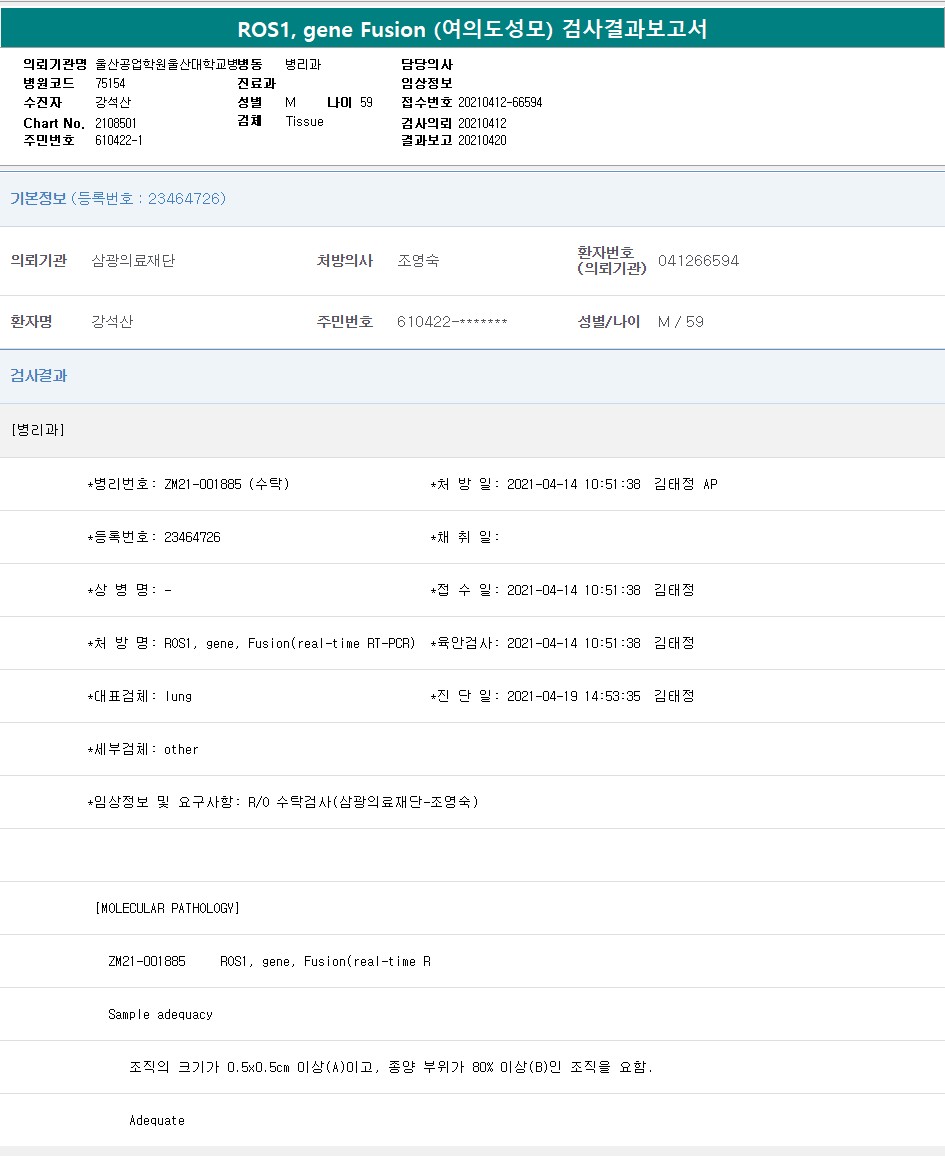Viewport: 945px width, 1156px height.
Task: Click 처방의사 name 조영숙
Action: (418, 261)
